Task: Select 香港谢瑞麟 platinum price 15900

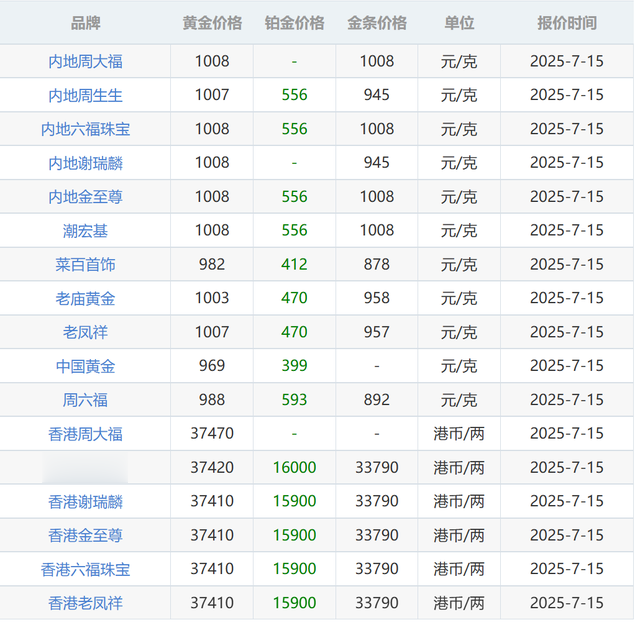Action: (x=295, y=501)
